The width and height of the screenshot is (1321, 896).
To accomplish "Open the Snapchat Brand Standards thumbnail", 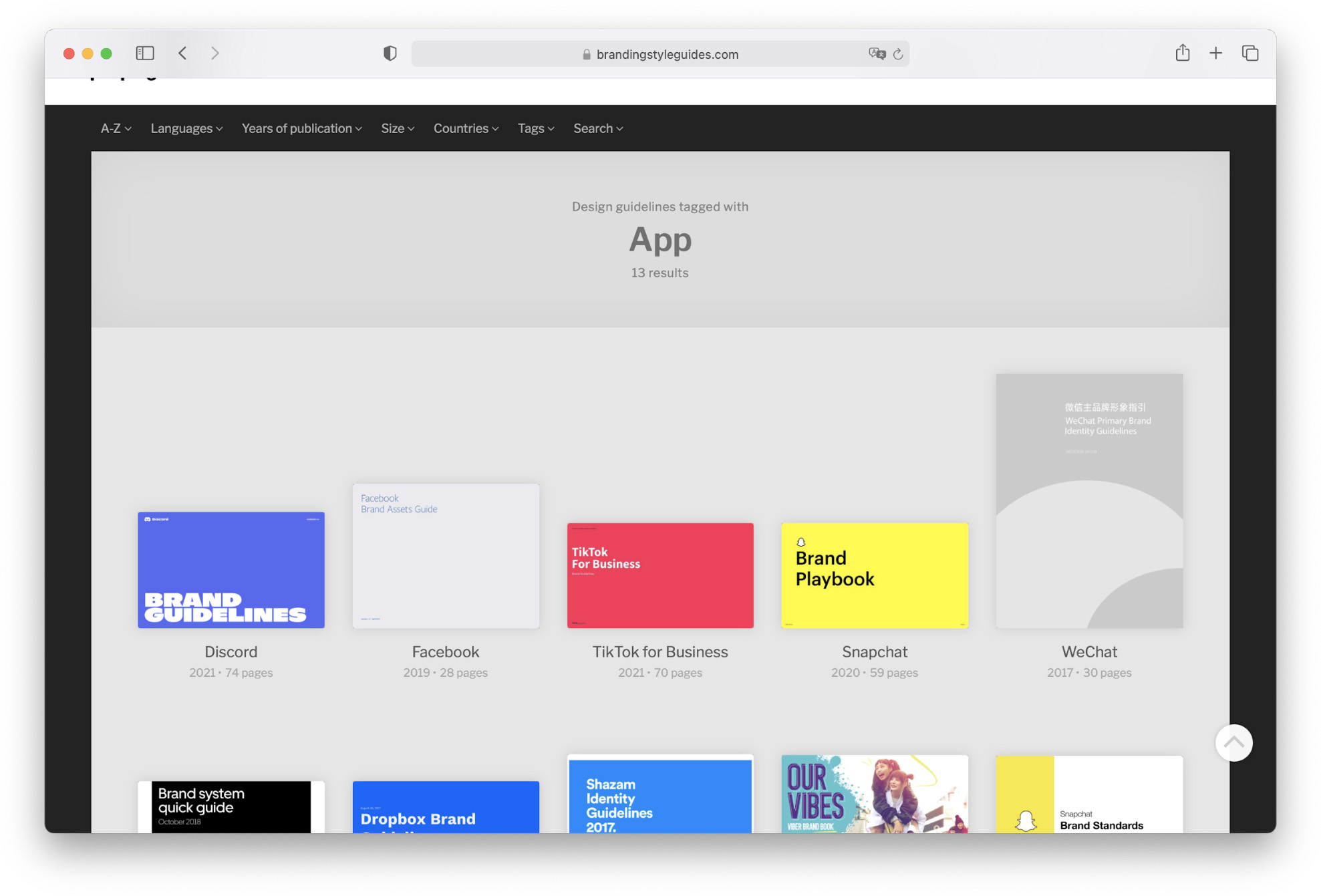I will click(x=1089, y=794).
